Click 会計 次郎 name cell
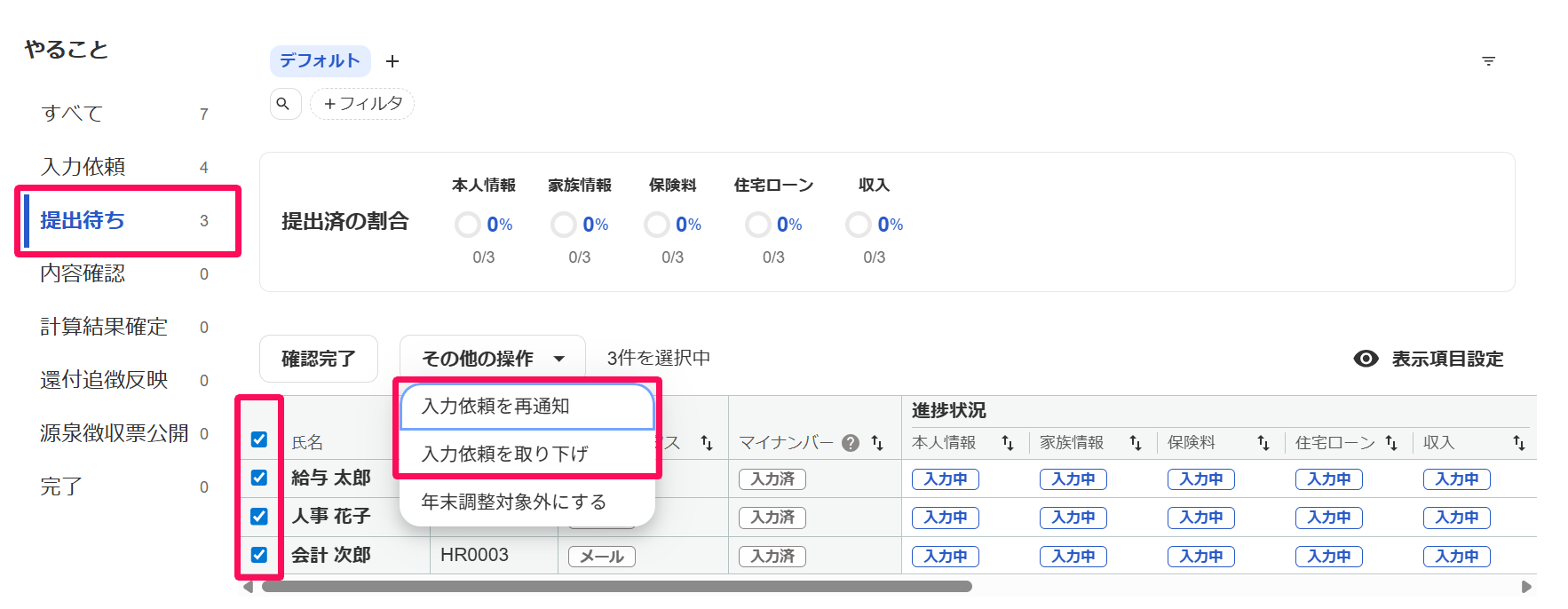 [x=331, y=555]
